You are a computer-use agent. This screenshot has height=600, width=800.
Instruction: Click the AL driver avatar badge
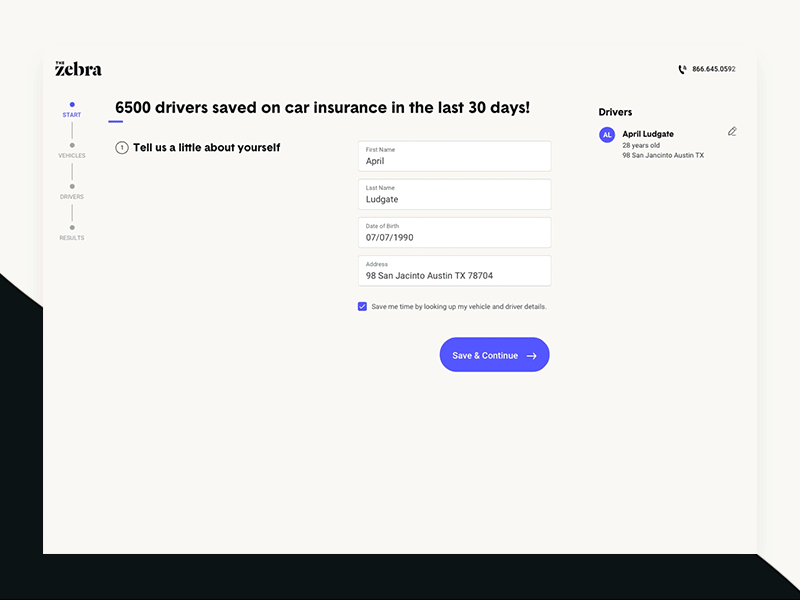point(607,134)
